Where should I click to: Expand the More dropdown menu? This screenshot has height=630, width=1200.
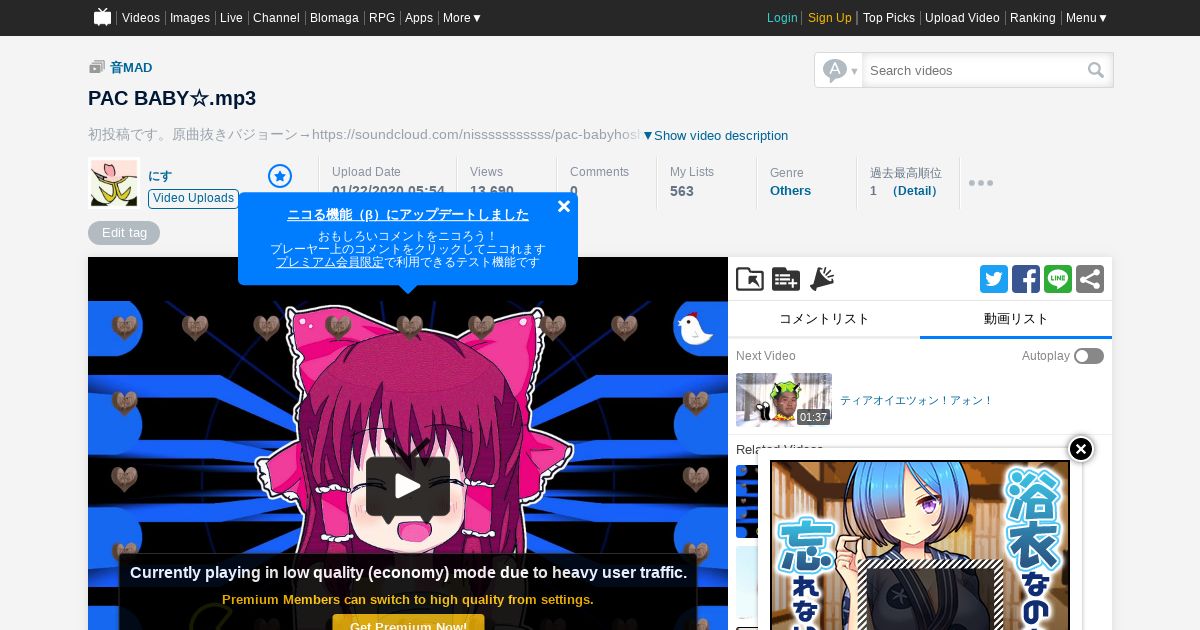coord(462,18)
